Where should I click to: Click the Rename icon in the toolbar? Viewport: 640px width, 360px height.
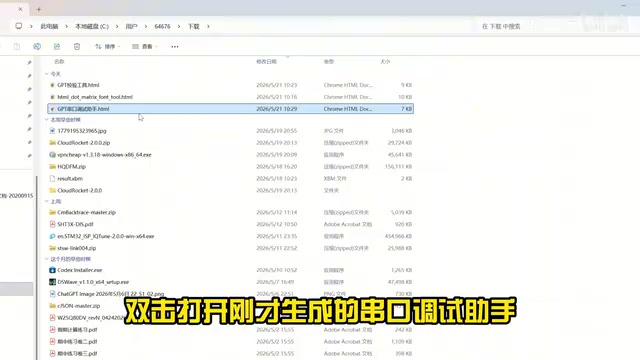pos(37,47)
